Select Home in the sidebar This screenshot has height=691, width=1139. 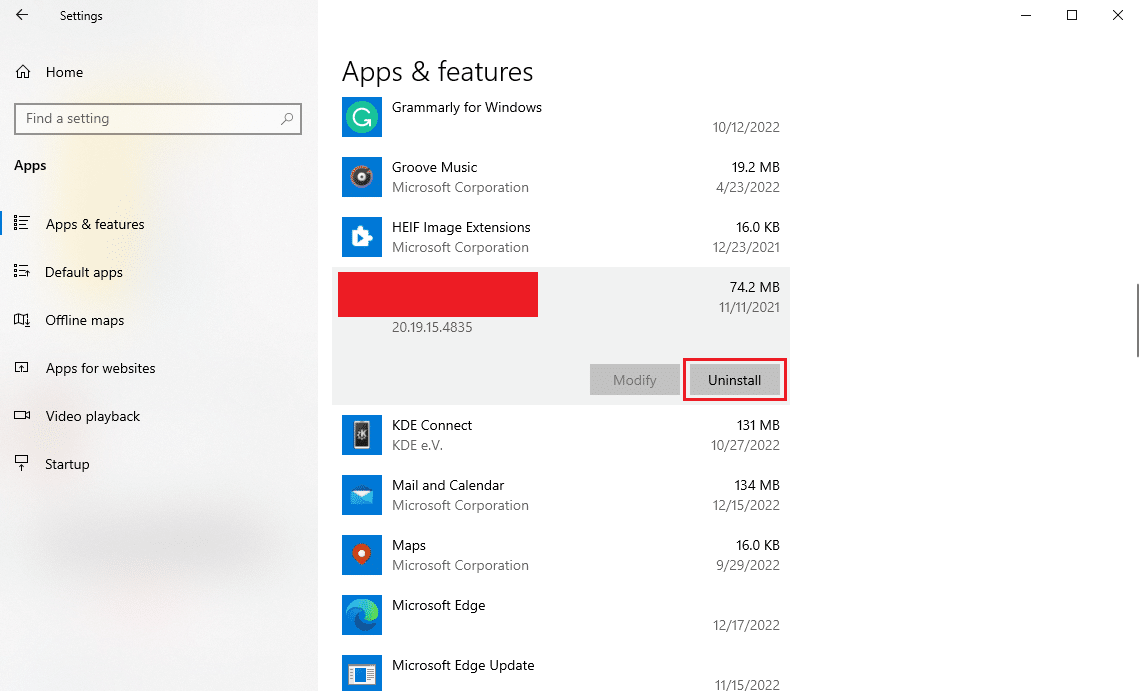click(64, 72)
